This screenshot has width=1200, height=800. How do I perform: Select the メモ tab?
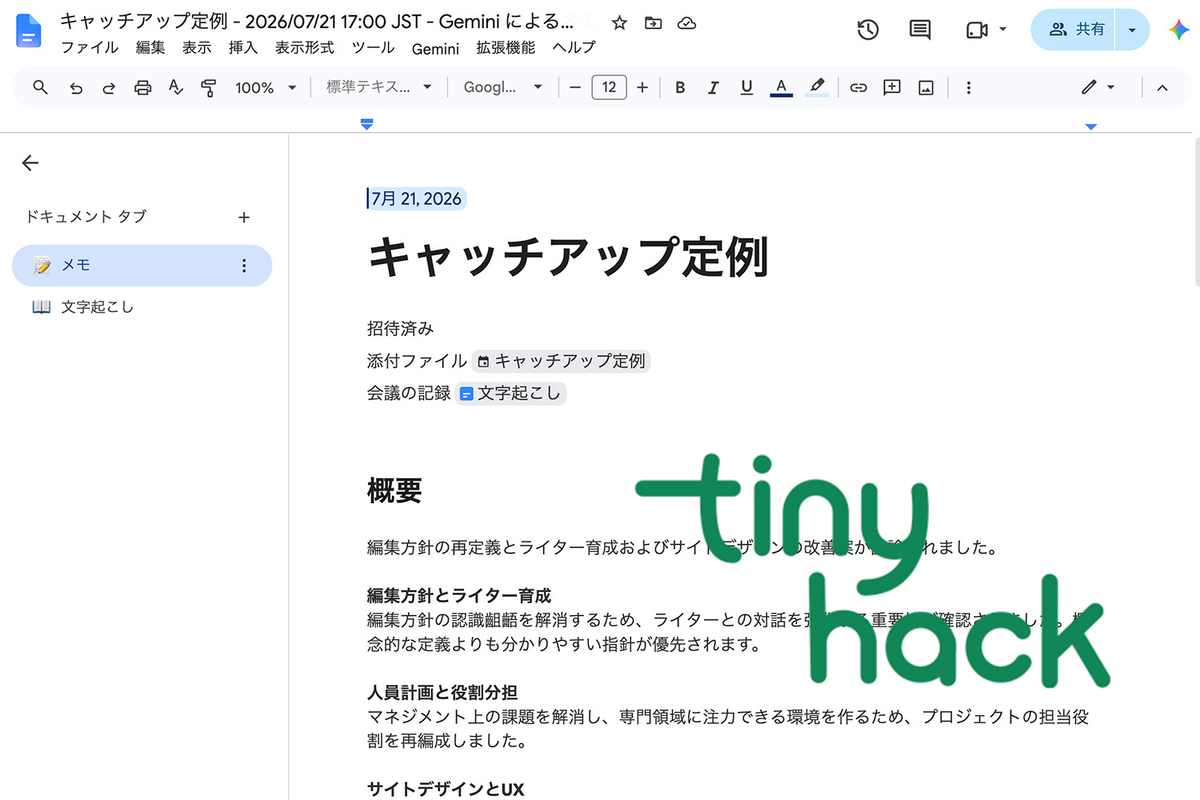142,265
